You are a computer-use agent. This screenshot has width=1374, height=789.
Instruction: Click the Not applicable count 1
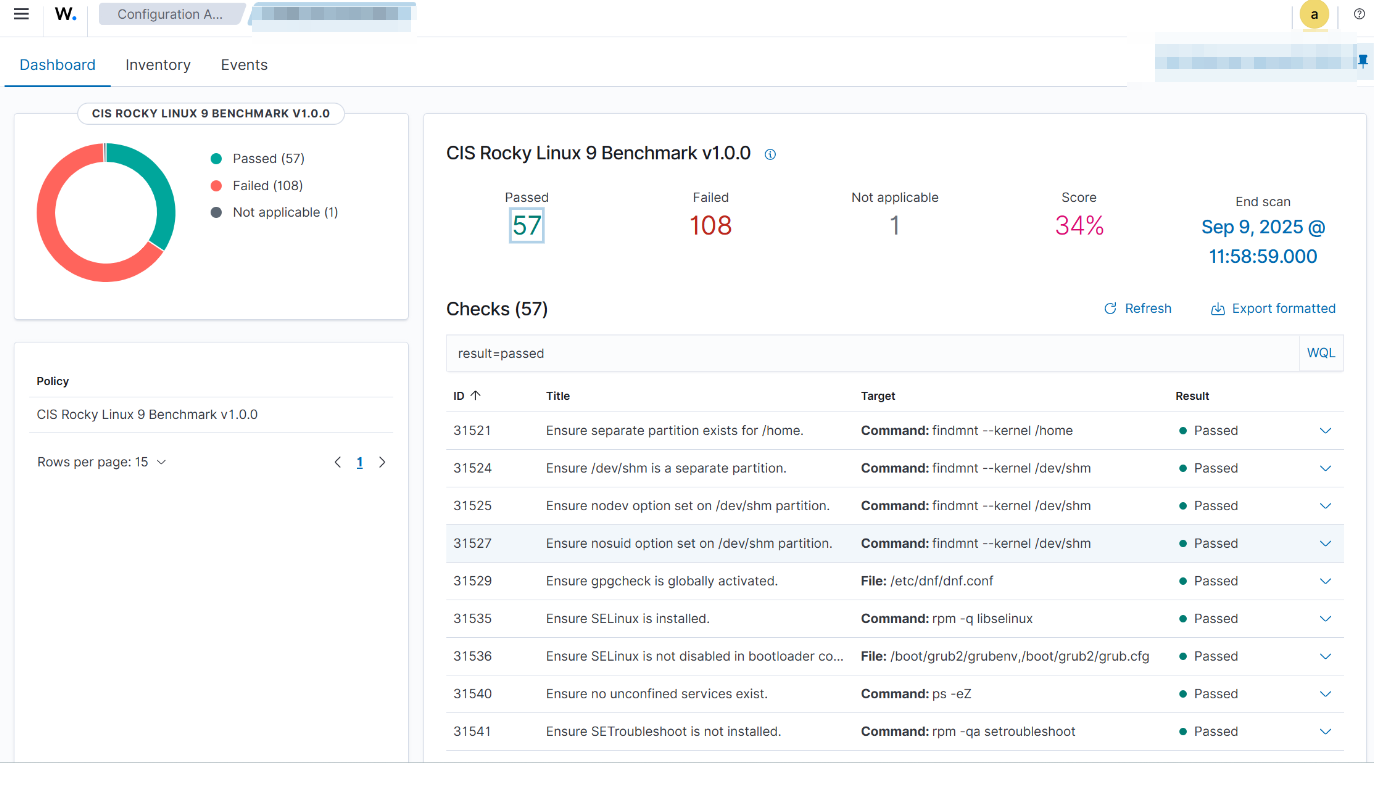click(x=895, y=226)
